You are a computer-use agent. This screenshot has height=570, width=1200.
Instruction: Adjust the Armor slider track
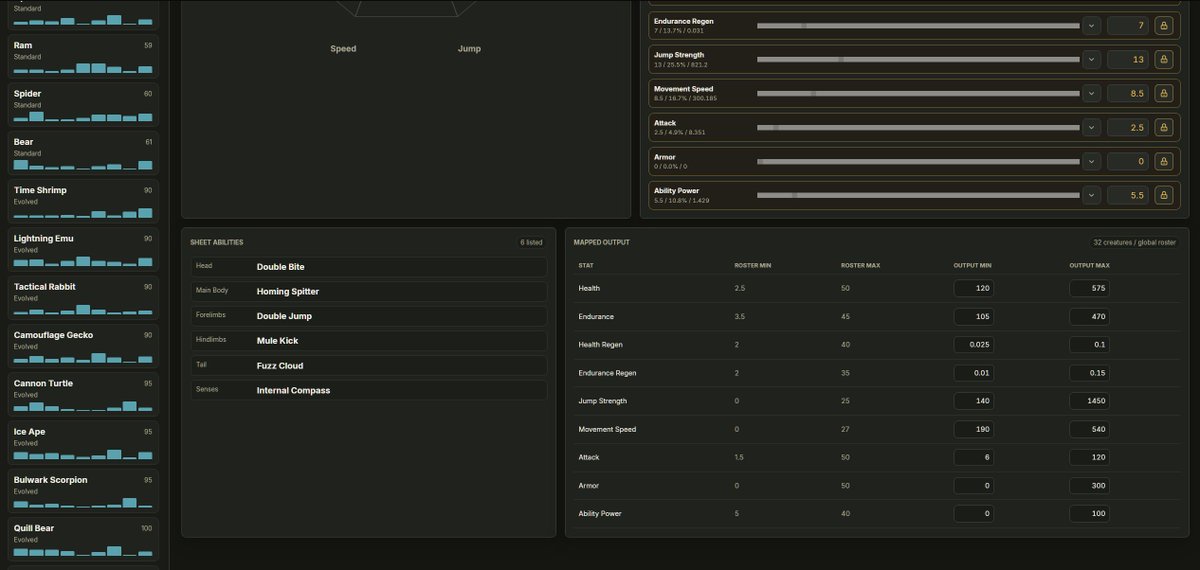click(x=918, y=161)
